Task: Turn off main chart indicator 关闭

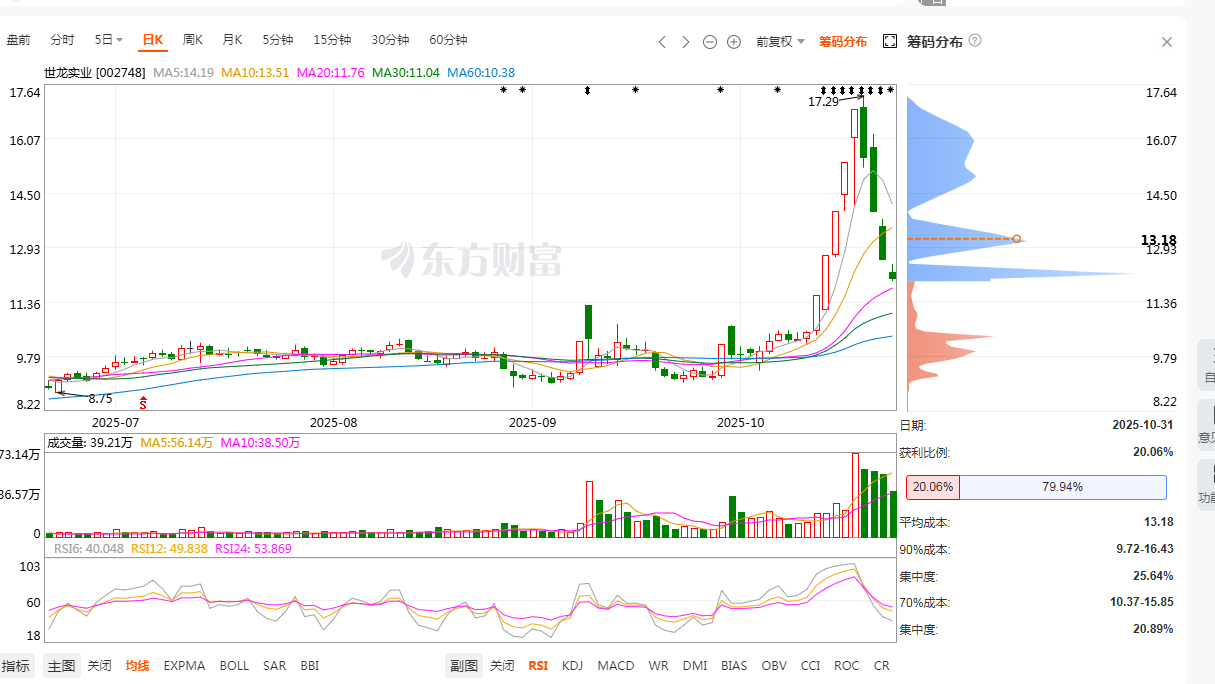Action: pyautogui.click(x=99, y=666)
